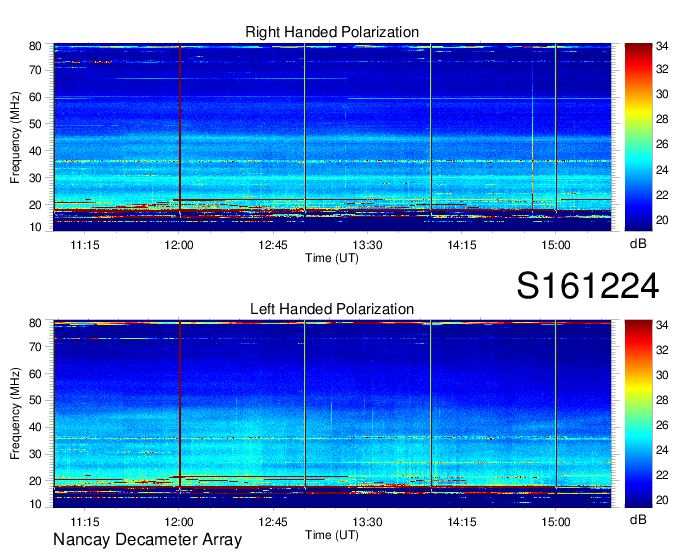Click the 28 value on the upper colorbar scale
Screen dimensions: 680x552
tap(662, 119)
